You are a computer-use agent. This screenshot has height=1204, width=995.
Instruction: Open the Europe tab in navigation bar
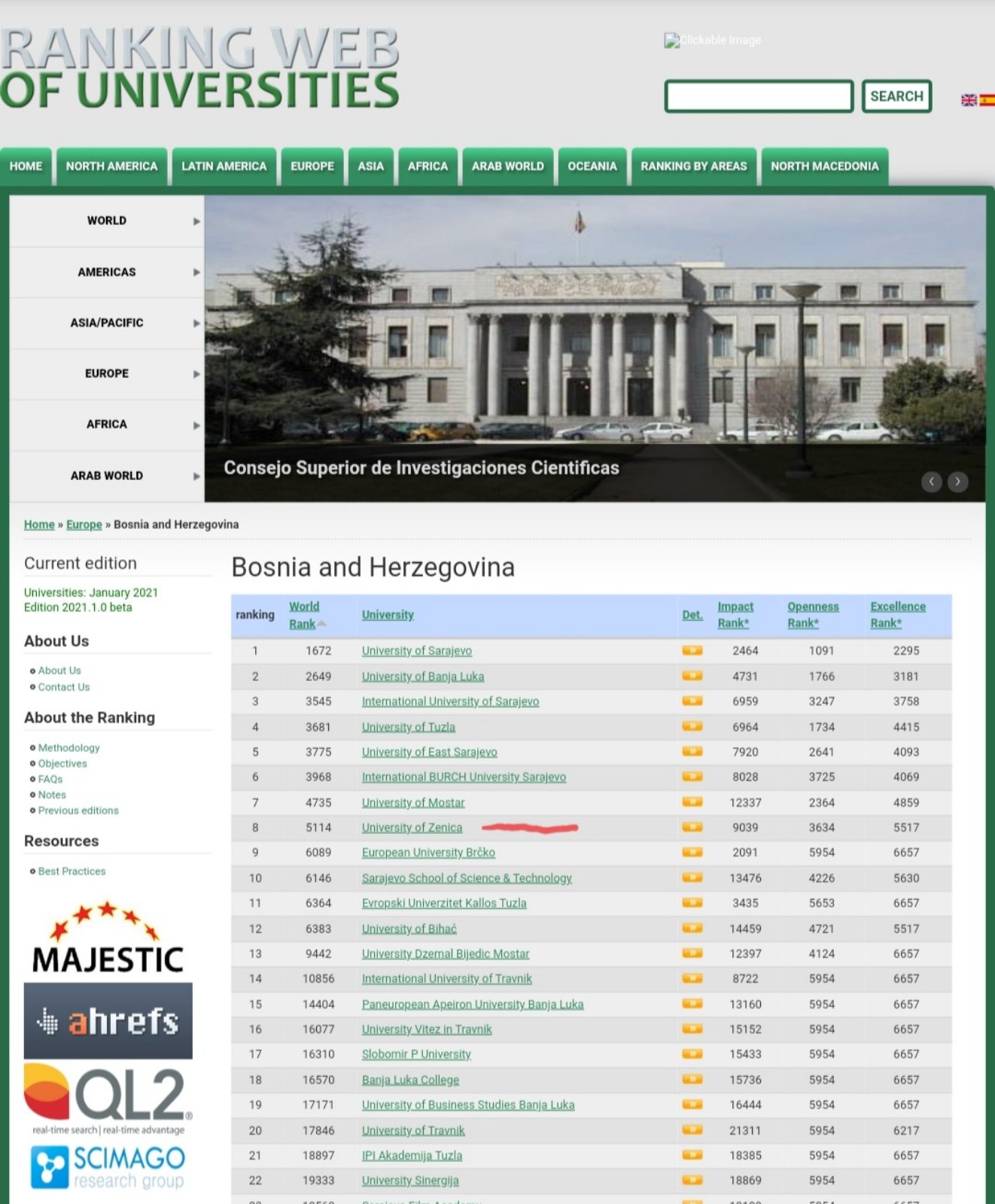tap(312, 166)
